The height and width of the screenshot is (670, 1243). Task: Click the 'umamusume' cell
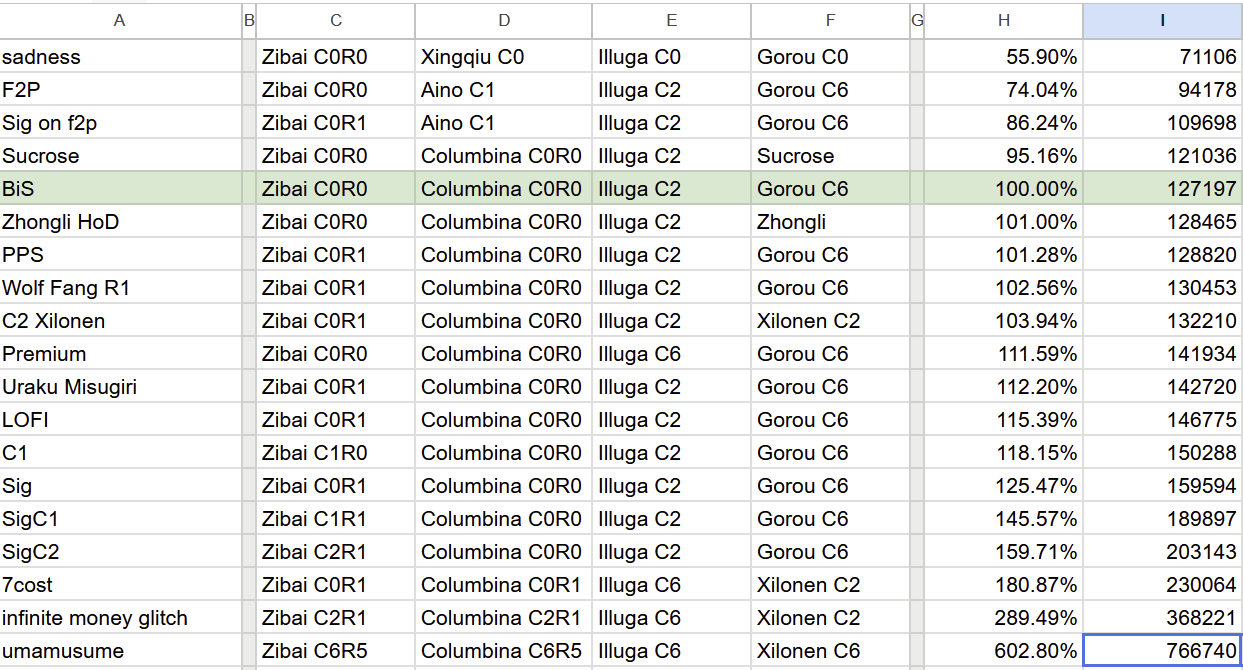tap(120, 651)
